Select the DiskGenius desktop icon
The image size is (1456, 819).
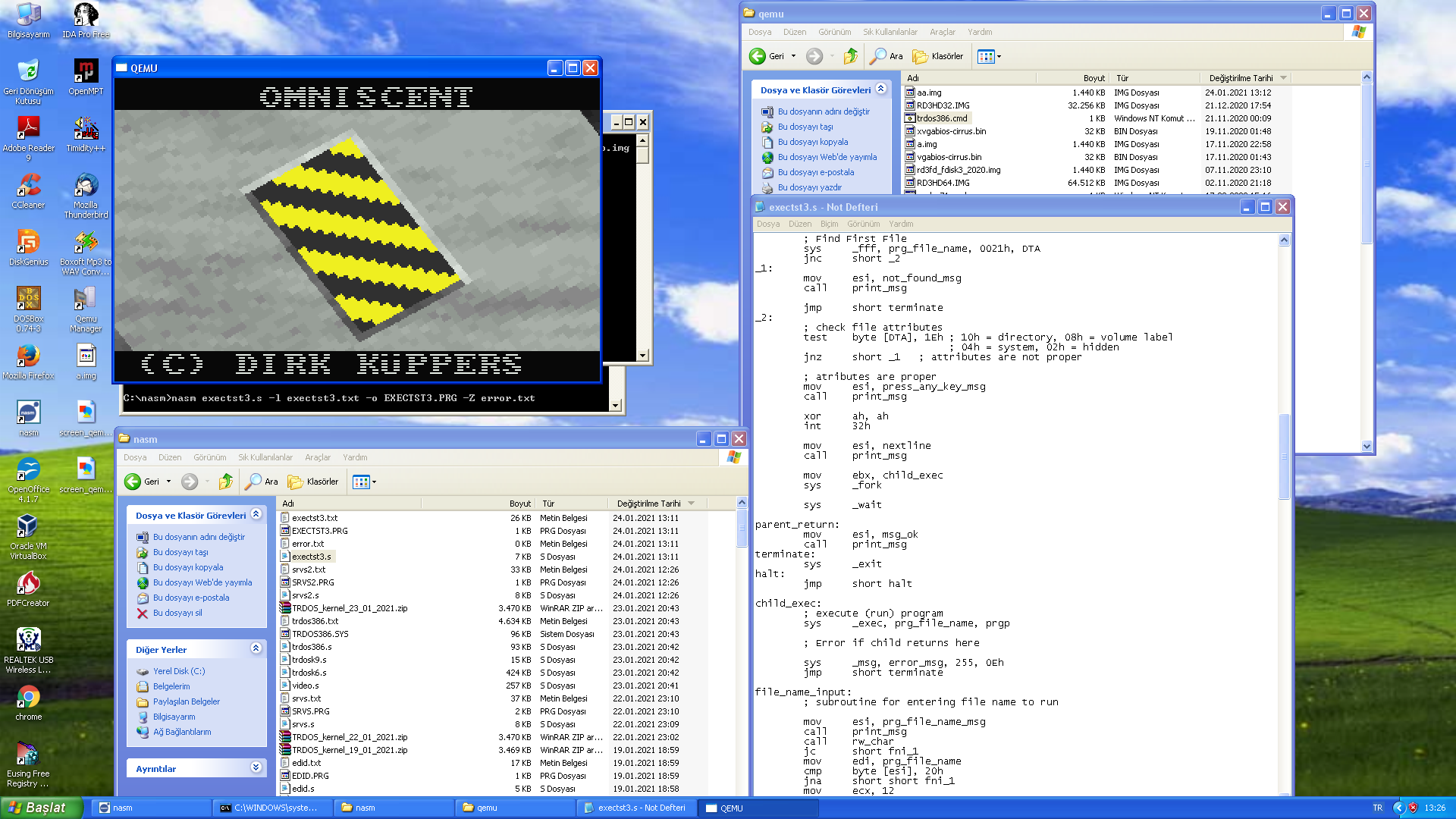pyautogui.click(x=28, y=248)
